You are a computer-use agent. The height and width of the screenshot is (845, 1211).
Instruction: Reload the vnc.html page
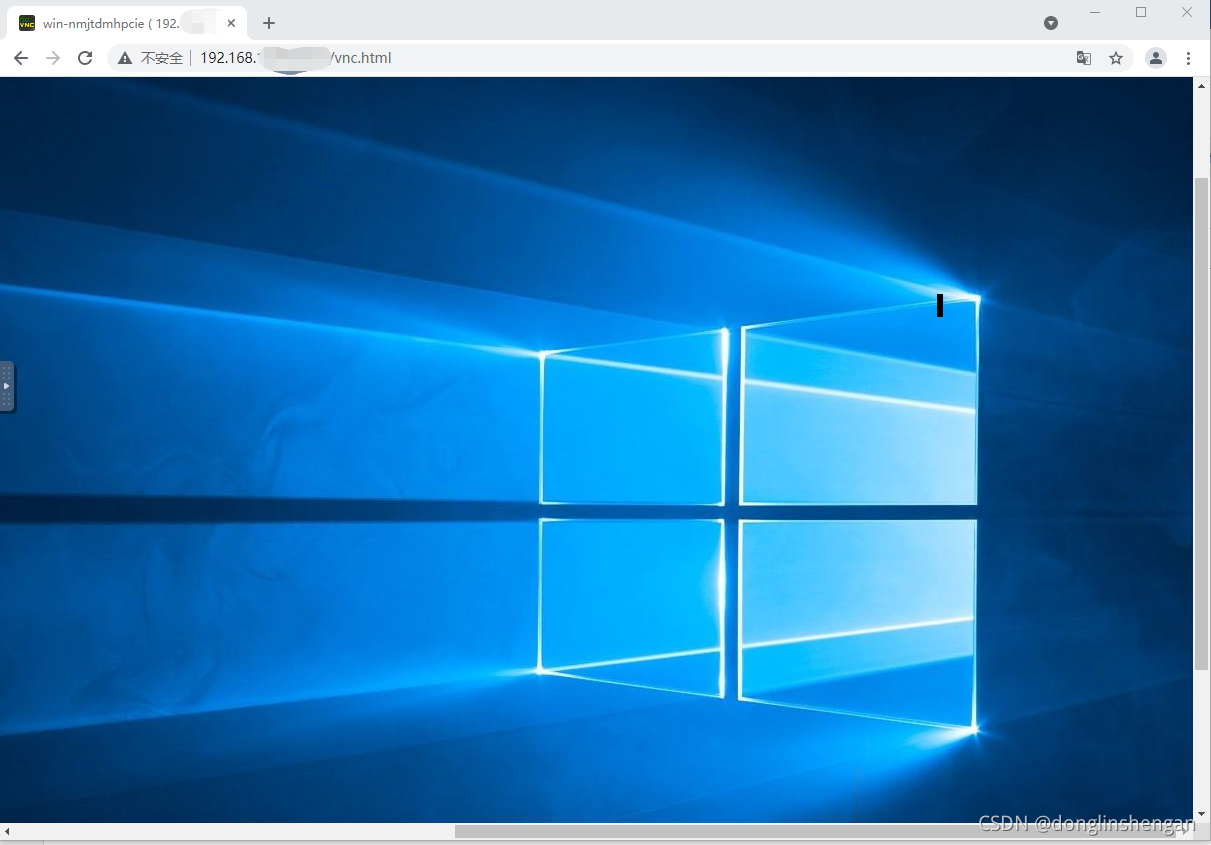click(85, 58)
